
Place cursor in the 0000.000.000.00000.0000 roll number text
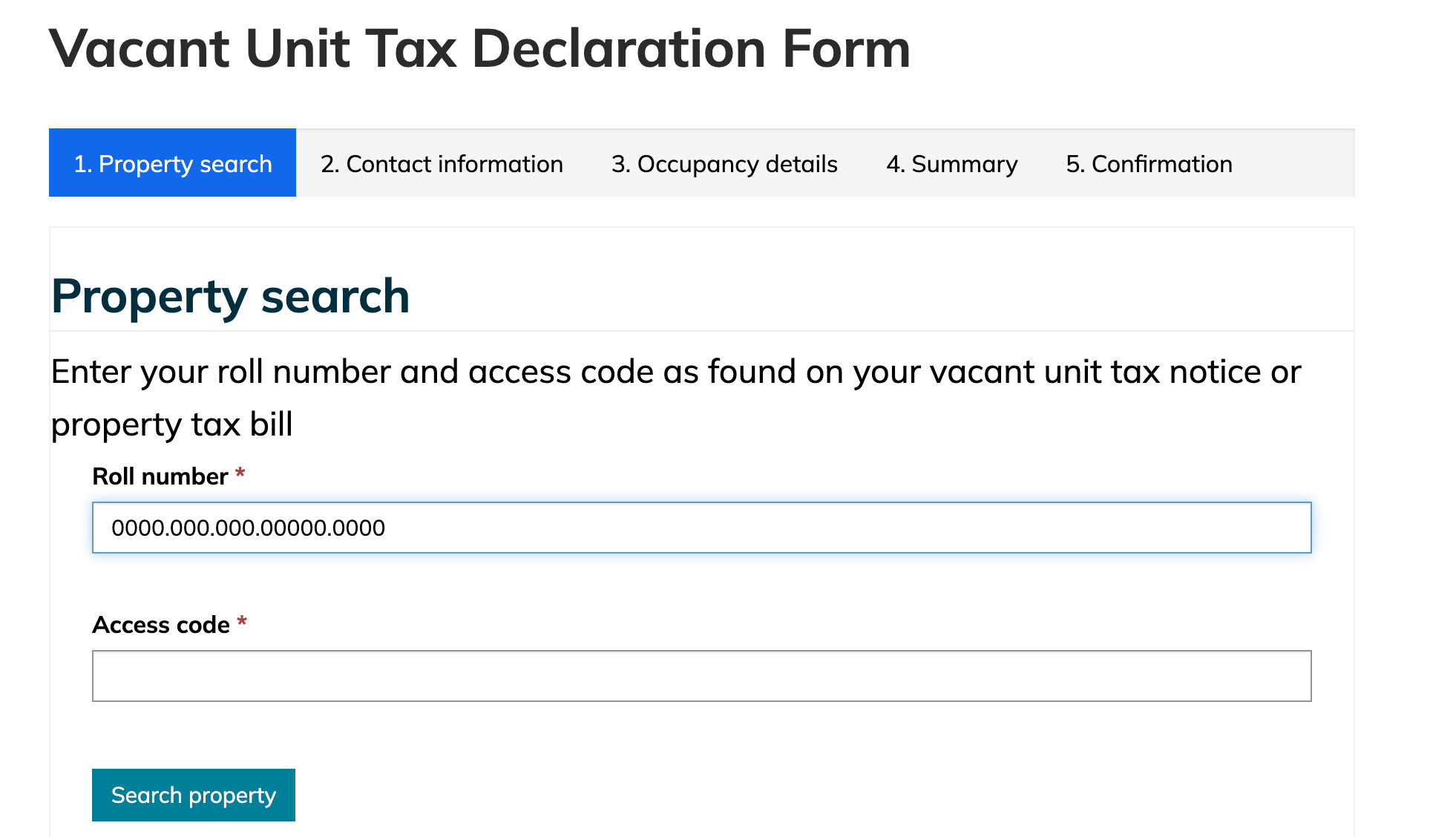click(x=248, y=528)
